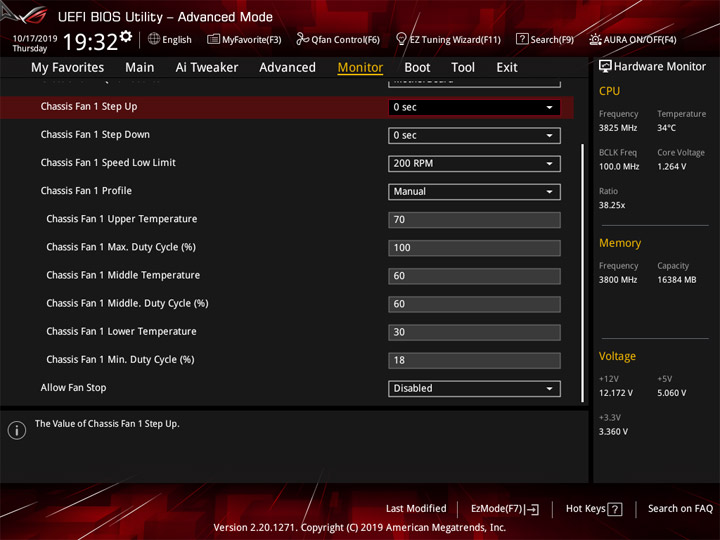Open the Chassis Fan 1 Speed Low Limit dropdown
Screen dimensions: 720x540
coord(474,163)
